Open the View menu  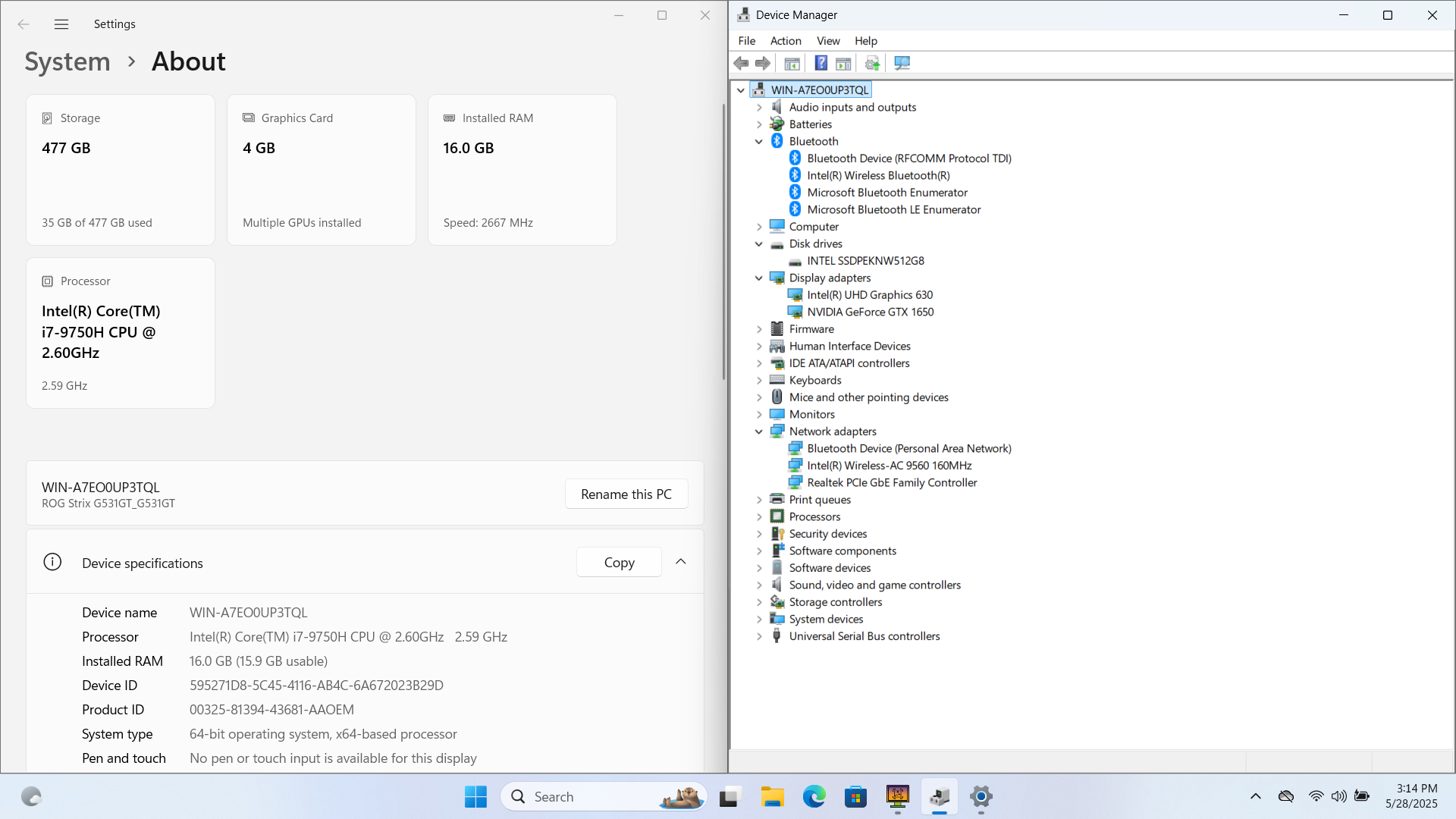pyautogui.click(x=827, y=41)
